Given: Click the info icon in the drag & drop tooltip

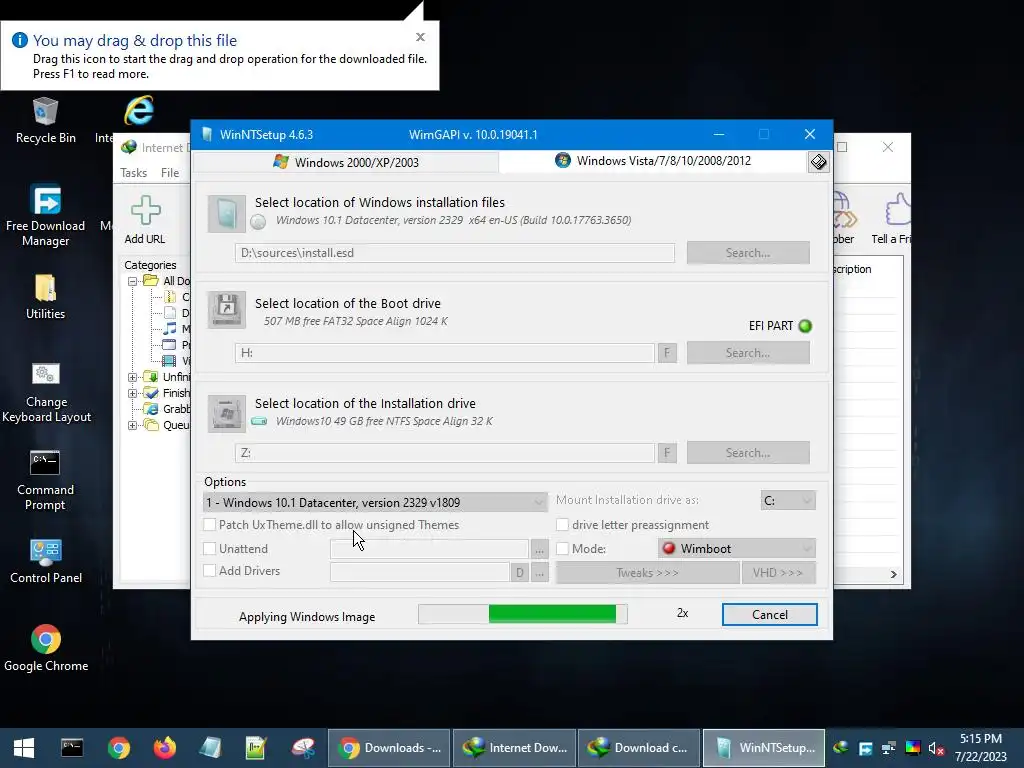Looking at the screenshot, I should tap(20, 40).
